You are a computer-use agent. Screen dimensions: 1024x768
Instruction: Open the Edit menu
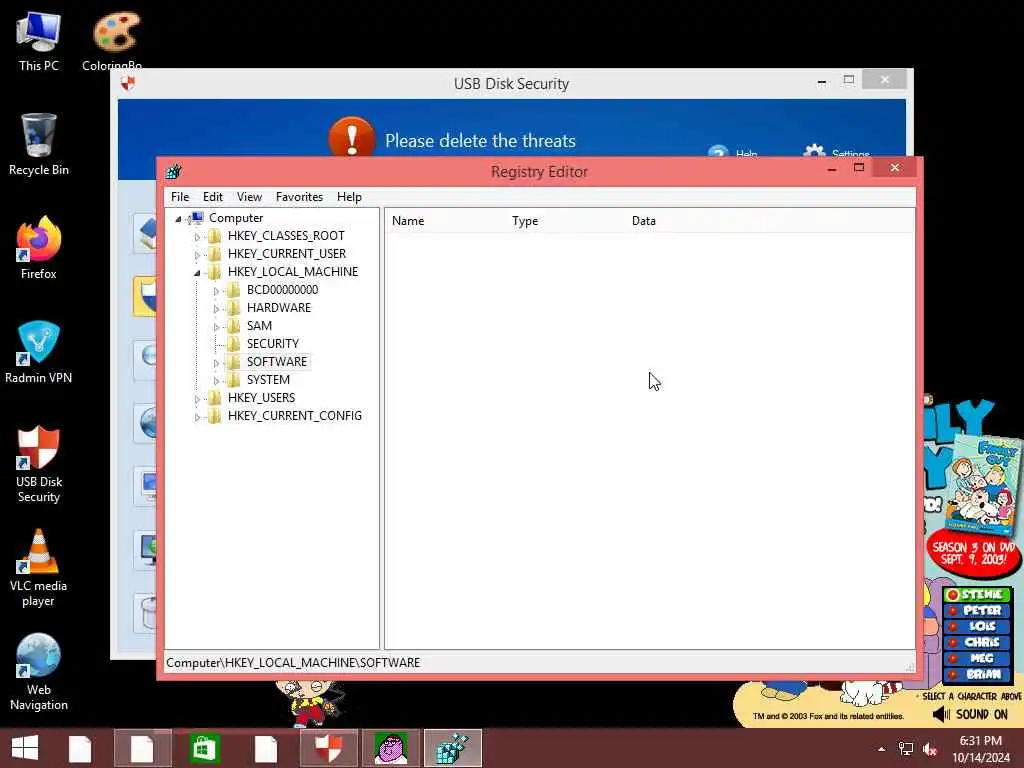[213, 197]
